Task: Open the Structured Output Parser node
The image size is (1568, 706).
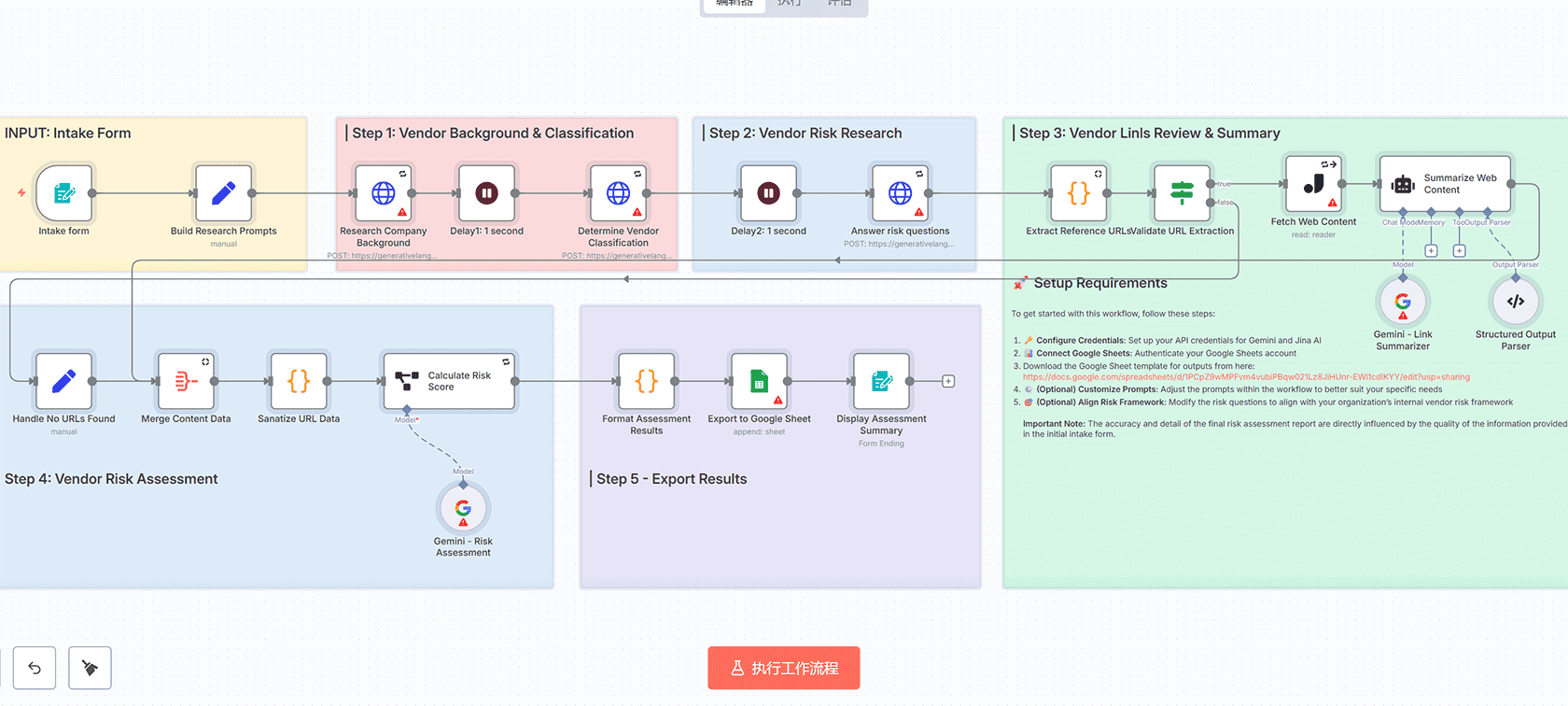Action: tap(1515, 302)
